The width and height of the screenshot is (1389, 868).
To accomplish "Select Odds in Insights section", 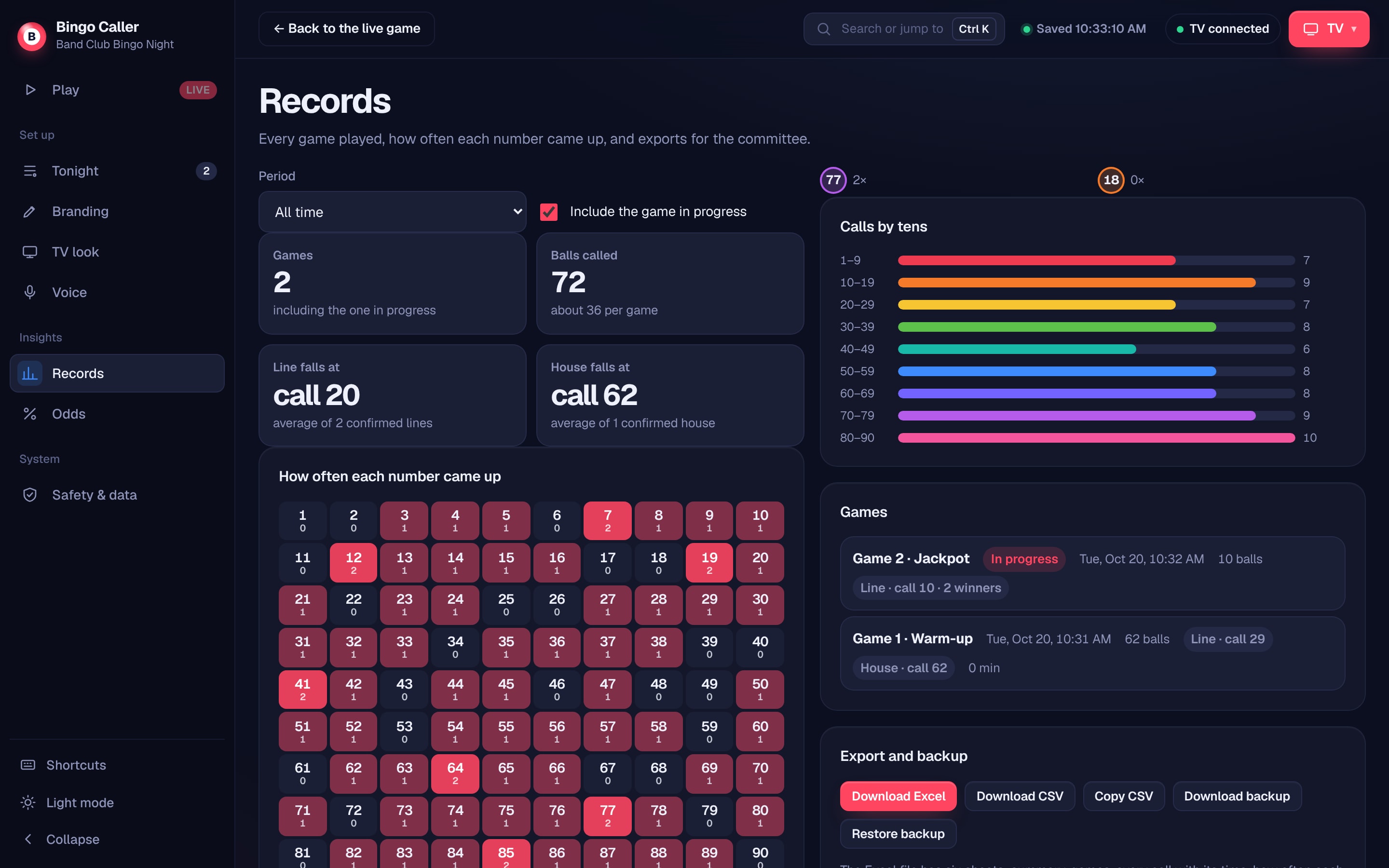I will 117,414.
